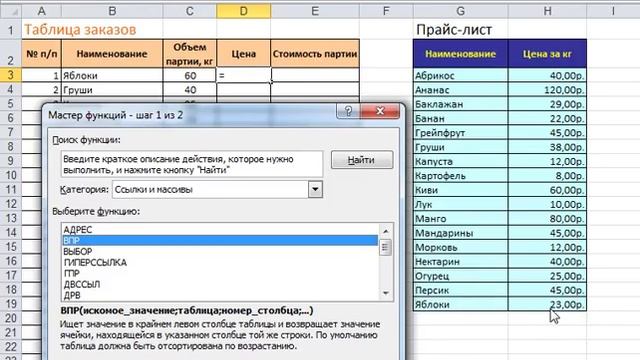Click the volume cell with 40
This screenshot has height=360, width=640.
pos(190,90)
